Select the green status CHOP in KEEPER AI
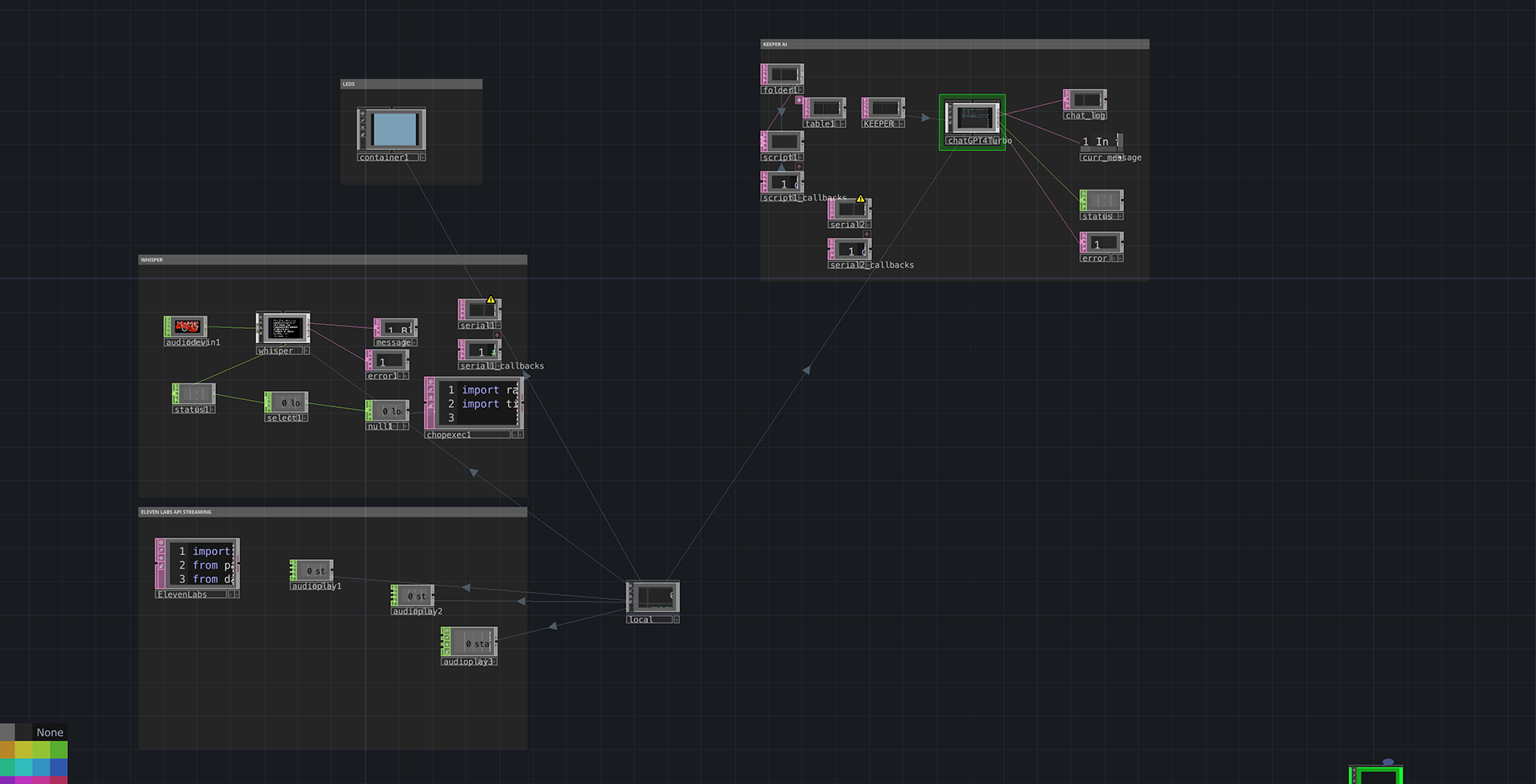 coord(1102,200)
